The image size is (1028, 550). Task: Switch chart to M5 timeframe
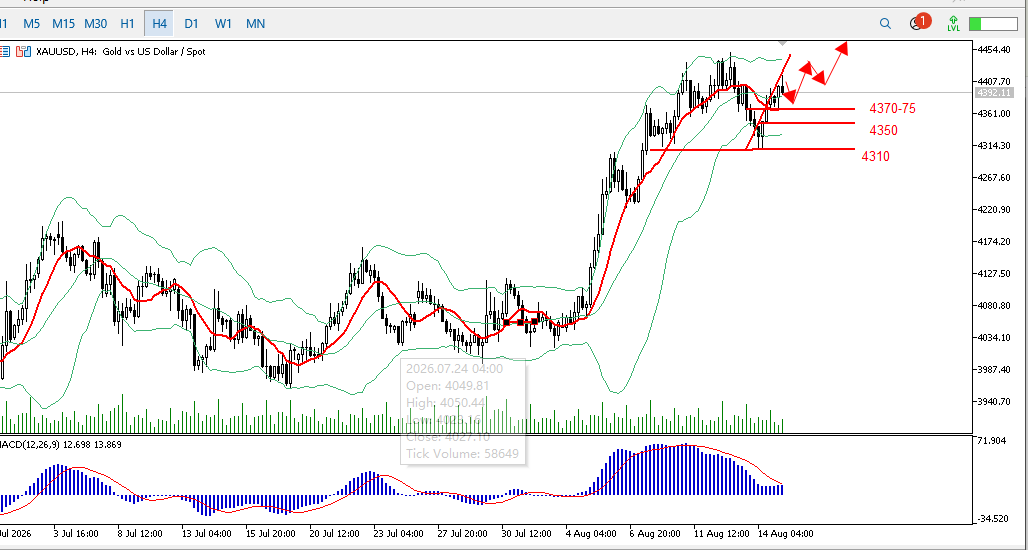coord(31,24)
